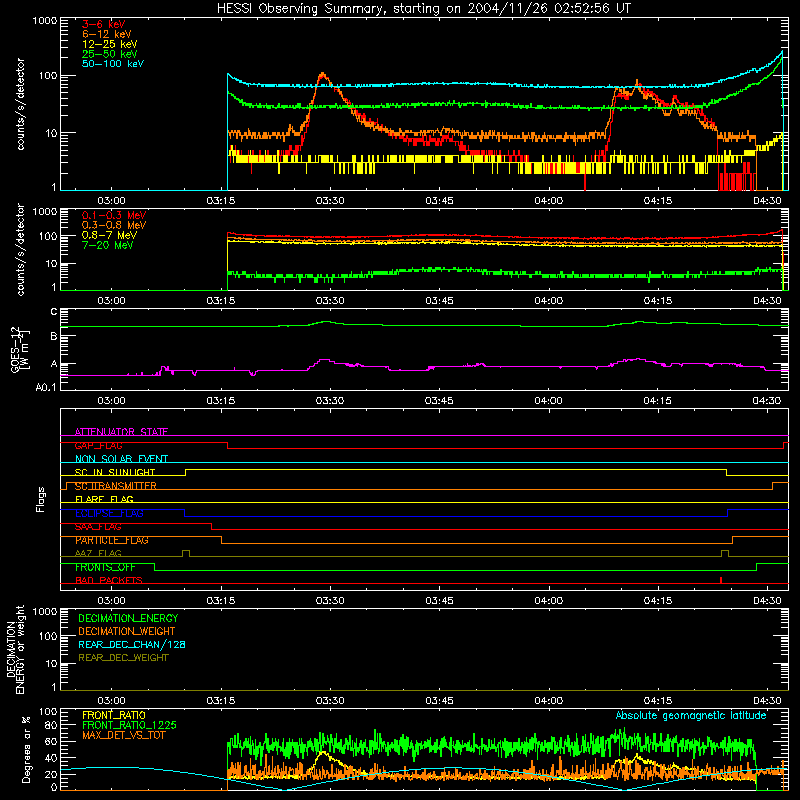Pick the 25-50 keV legend label
Screen dimensions: 800x800
tap(110, 54)
